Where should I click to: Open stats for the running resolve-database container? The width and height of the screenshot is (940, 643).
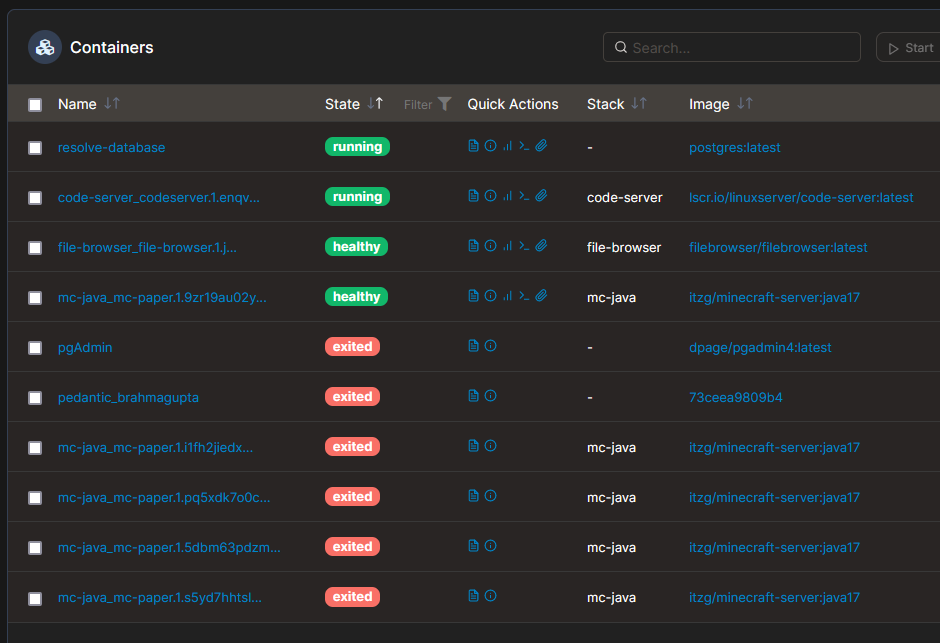[x=507, y=145]
